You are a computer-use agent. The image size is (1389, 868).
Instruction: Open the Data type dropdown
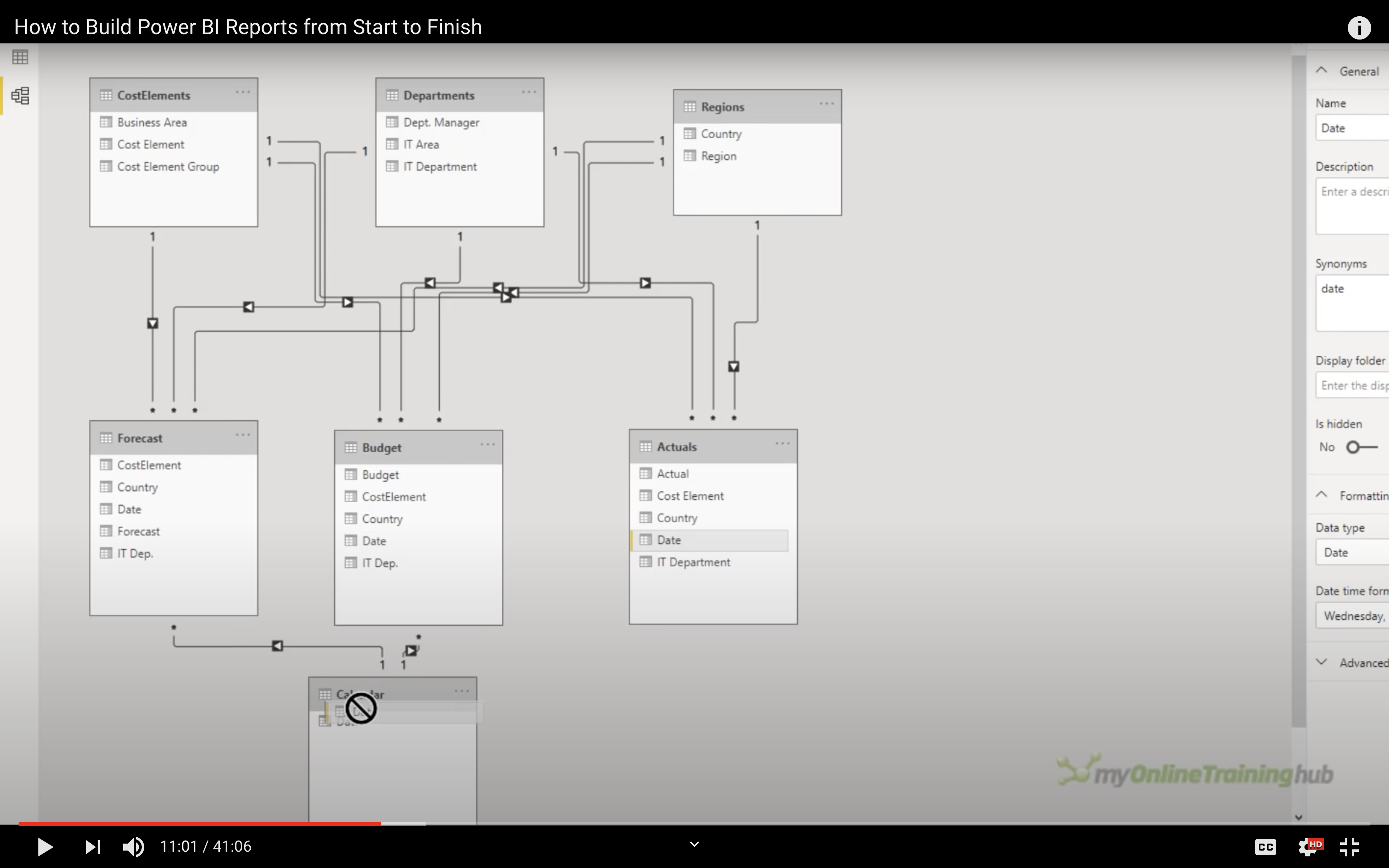pyautogui.click(x=1352, y=553)
